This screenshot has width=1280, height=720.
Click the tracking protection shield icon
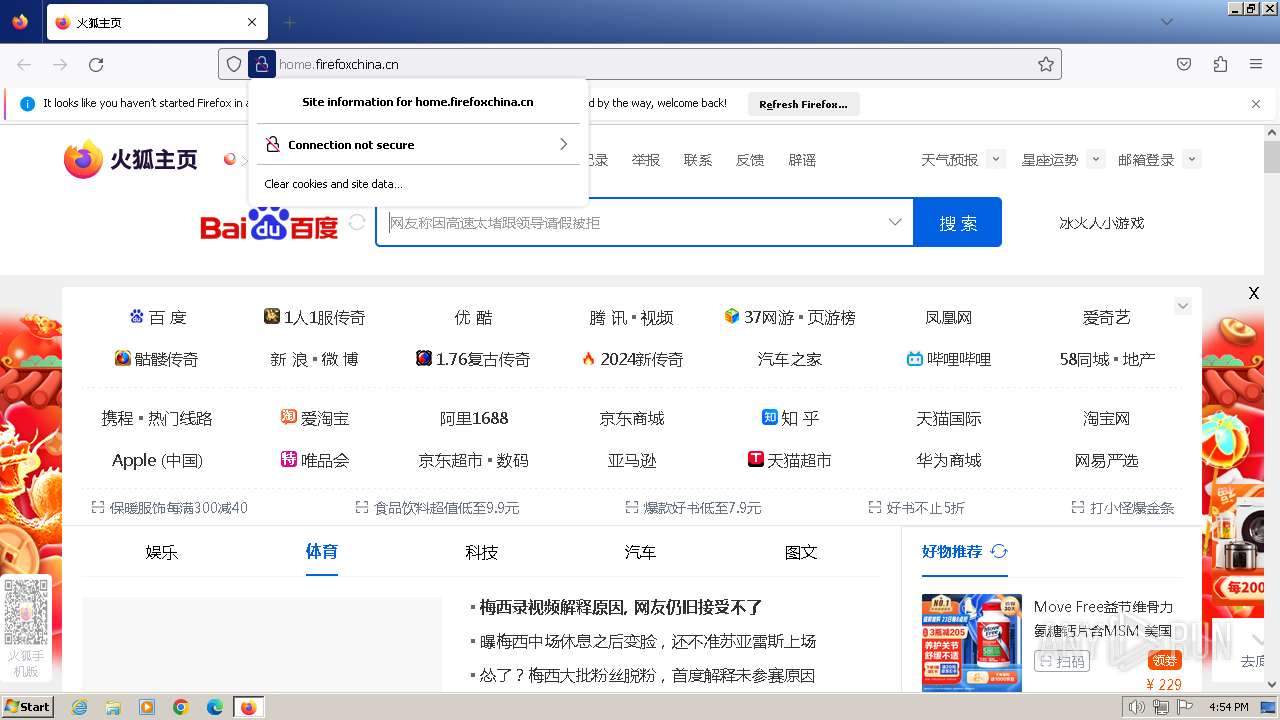click(x=234, y=64)
